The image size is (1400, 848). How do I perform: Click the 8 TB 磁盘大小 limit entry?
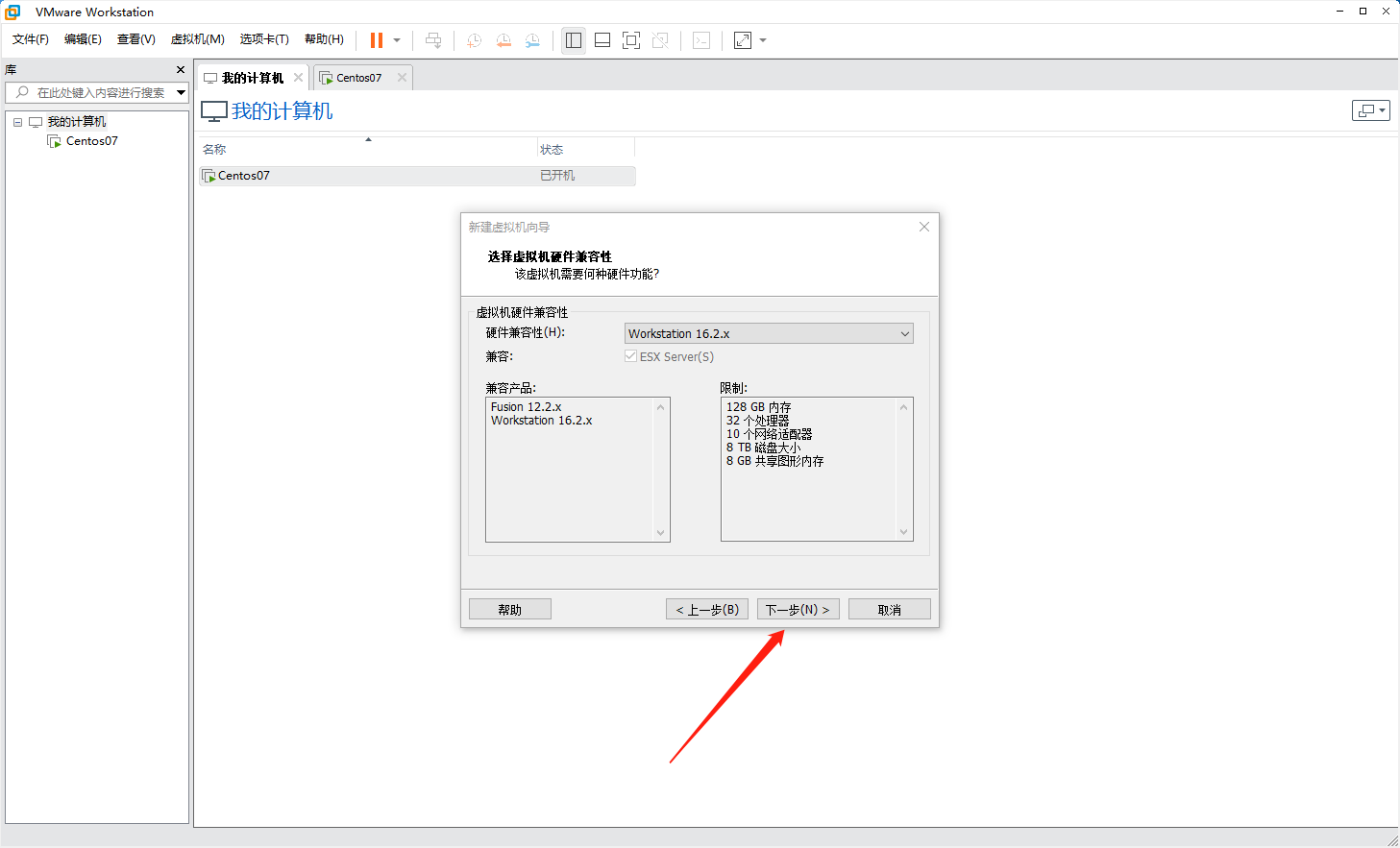click(763, 448)
